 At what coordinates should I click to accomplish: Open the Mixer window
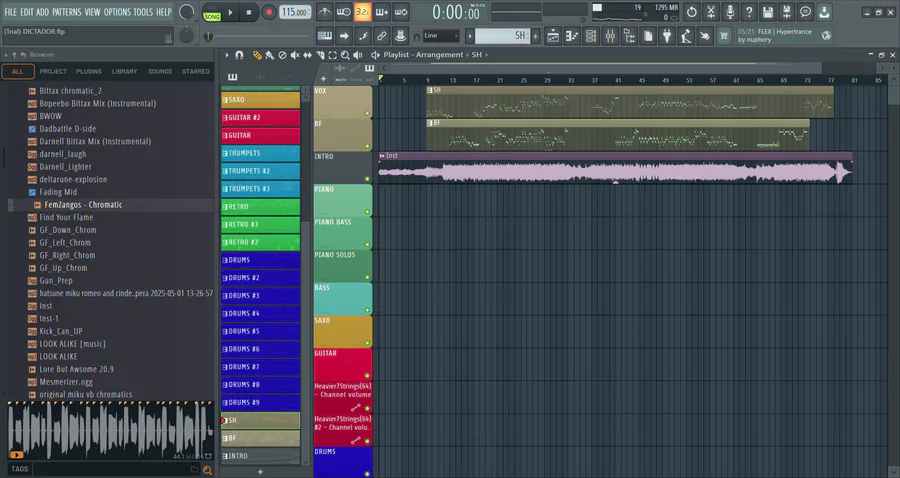[610, 36]
